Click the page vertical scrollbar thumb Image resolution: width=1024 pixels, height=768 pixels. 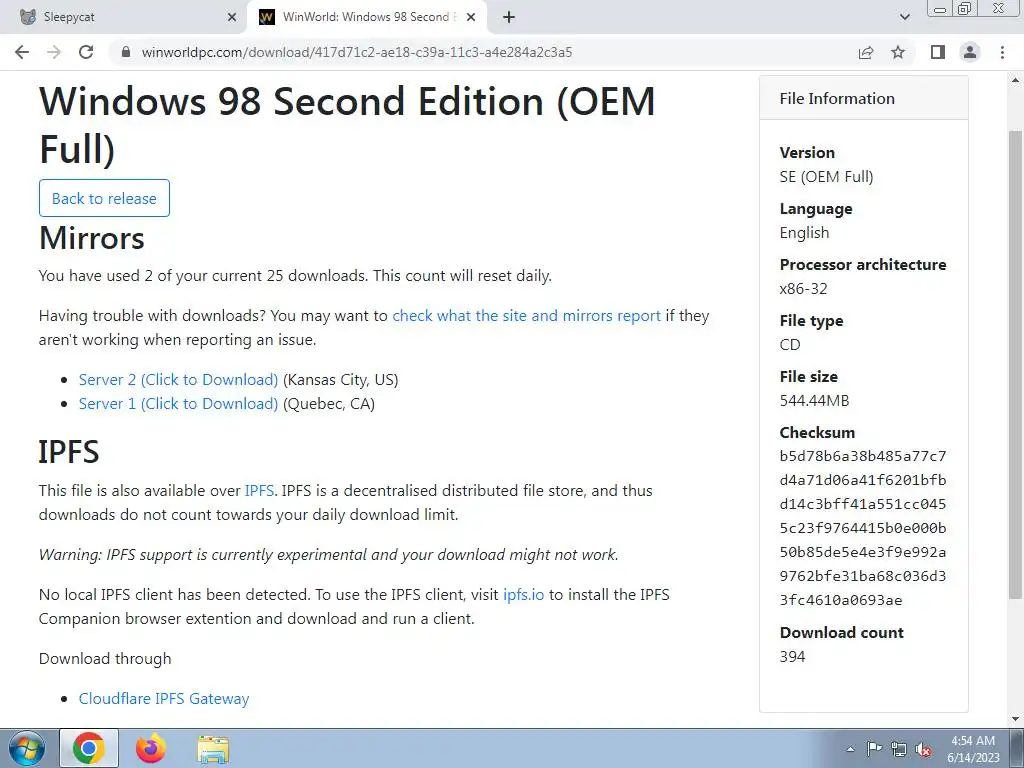pyautogui.click(x=1016, y=364)
